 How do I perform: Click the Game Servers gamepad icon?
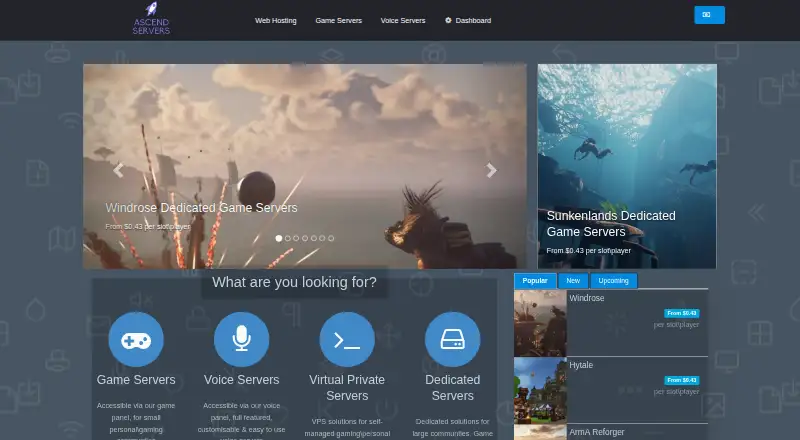pos(136,339)
